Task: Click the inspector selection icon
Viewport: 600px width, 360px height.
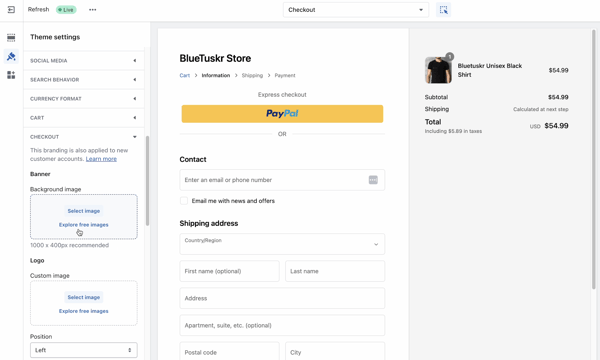Action: point(443,10)
